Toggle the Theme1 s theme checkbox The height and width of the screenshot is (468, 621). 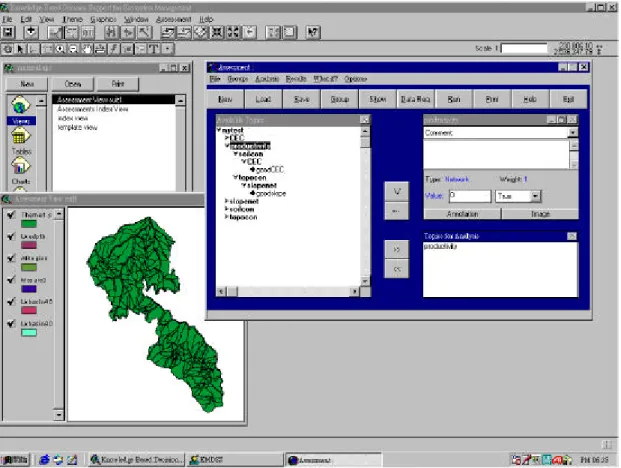coord(11,214)
